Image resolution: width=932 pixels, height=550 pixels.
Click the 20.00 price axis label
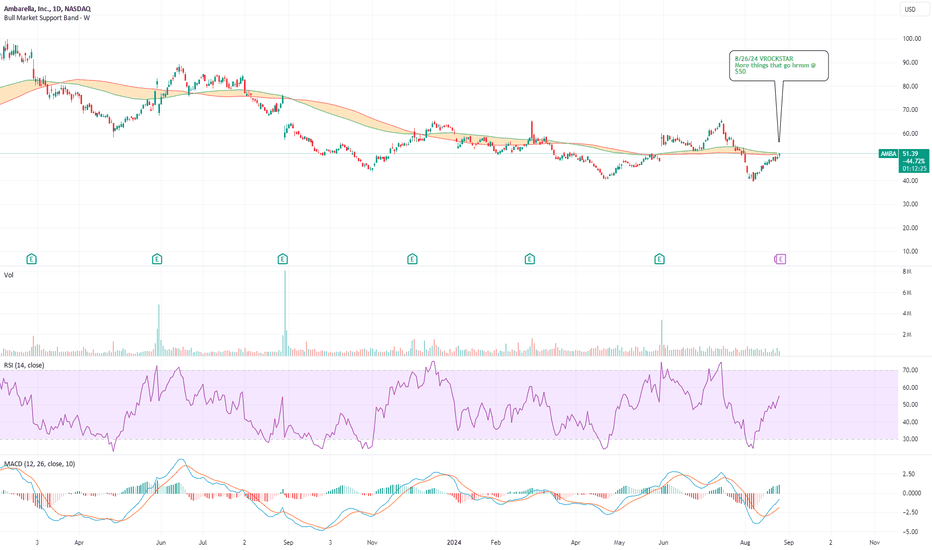pyautogui.click(x=910, y=228)
